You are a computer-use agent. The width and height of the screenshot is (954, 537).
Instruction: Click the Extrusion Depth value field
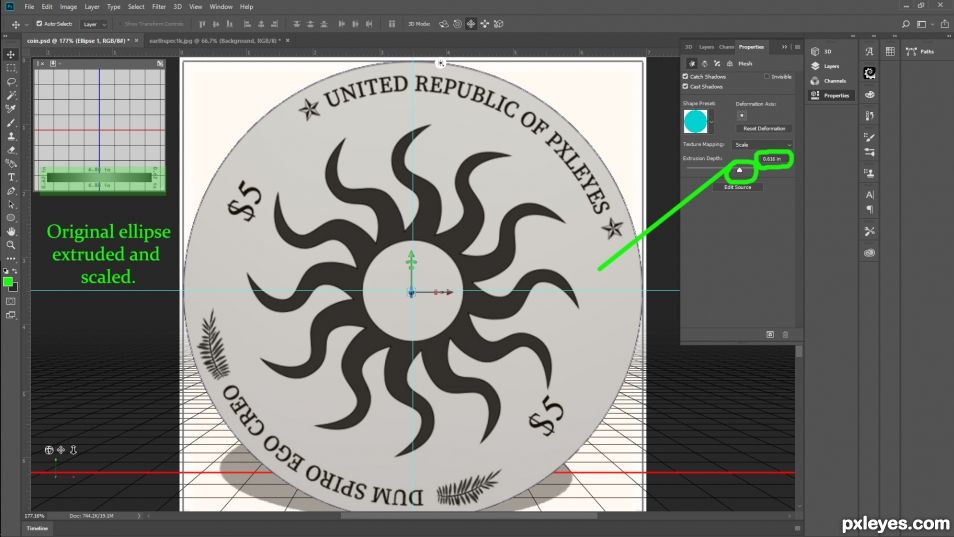pos(775,159)
